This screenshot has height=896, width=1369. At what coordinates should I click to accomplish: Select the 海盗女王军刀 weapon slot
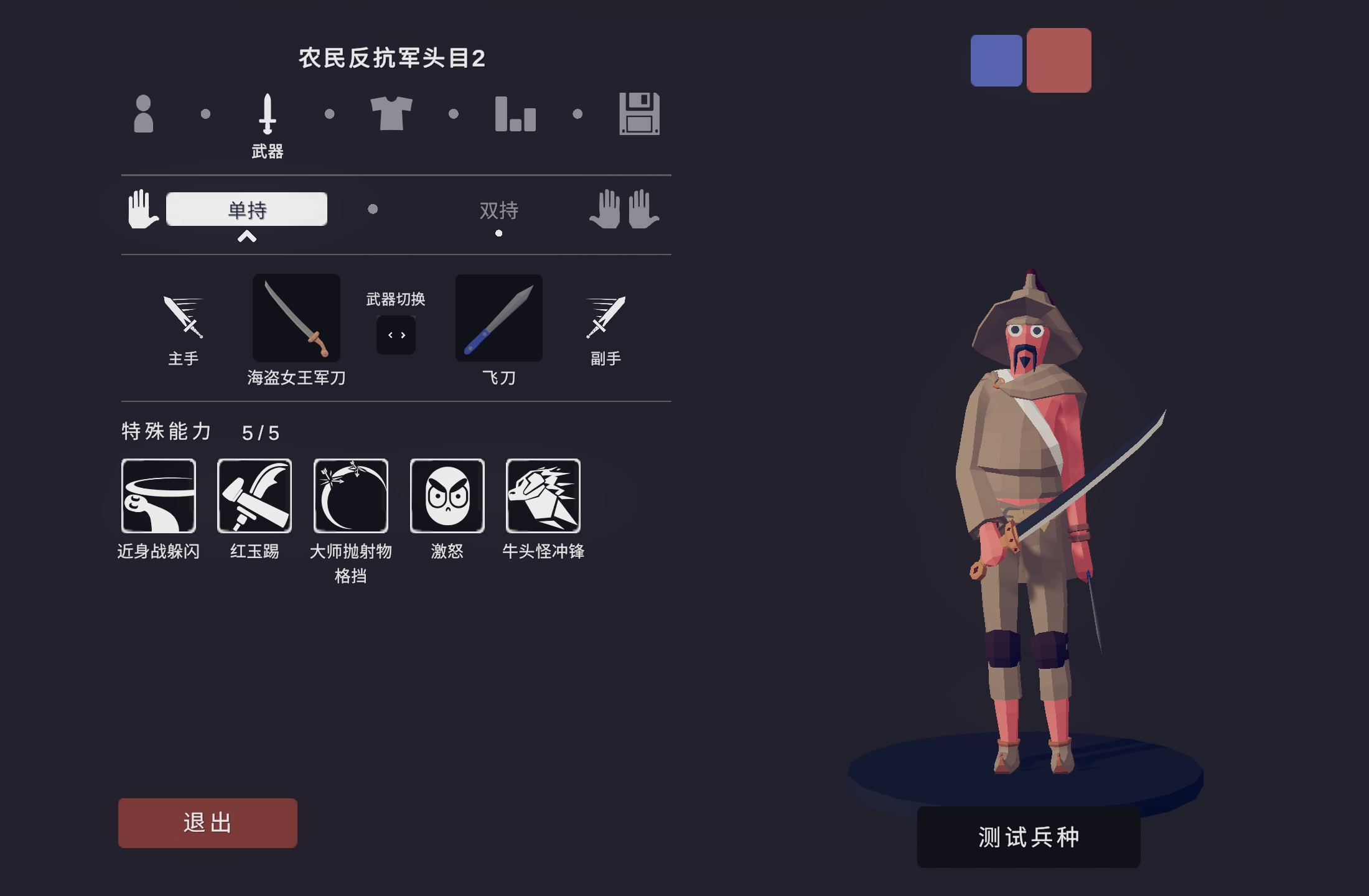296,318
